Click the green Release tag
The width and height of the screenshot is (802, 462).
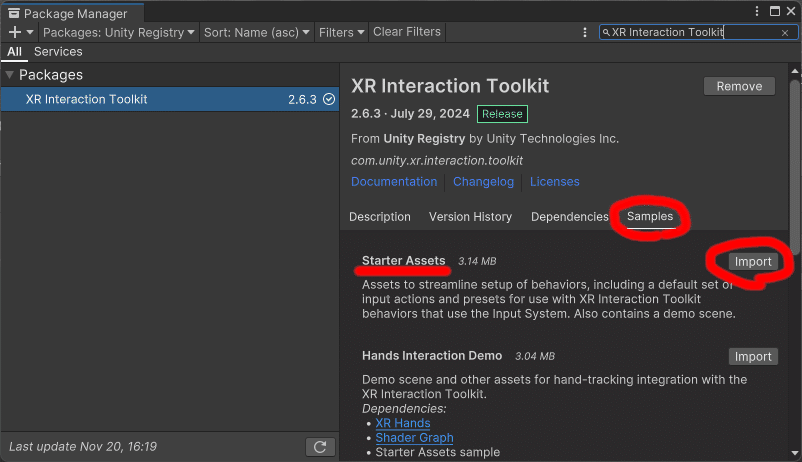[x=502, y=114]
